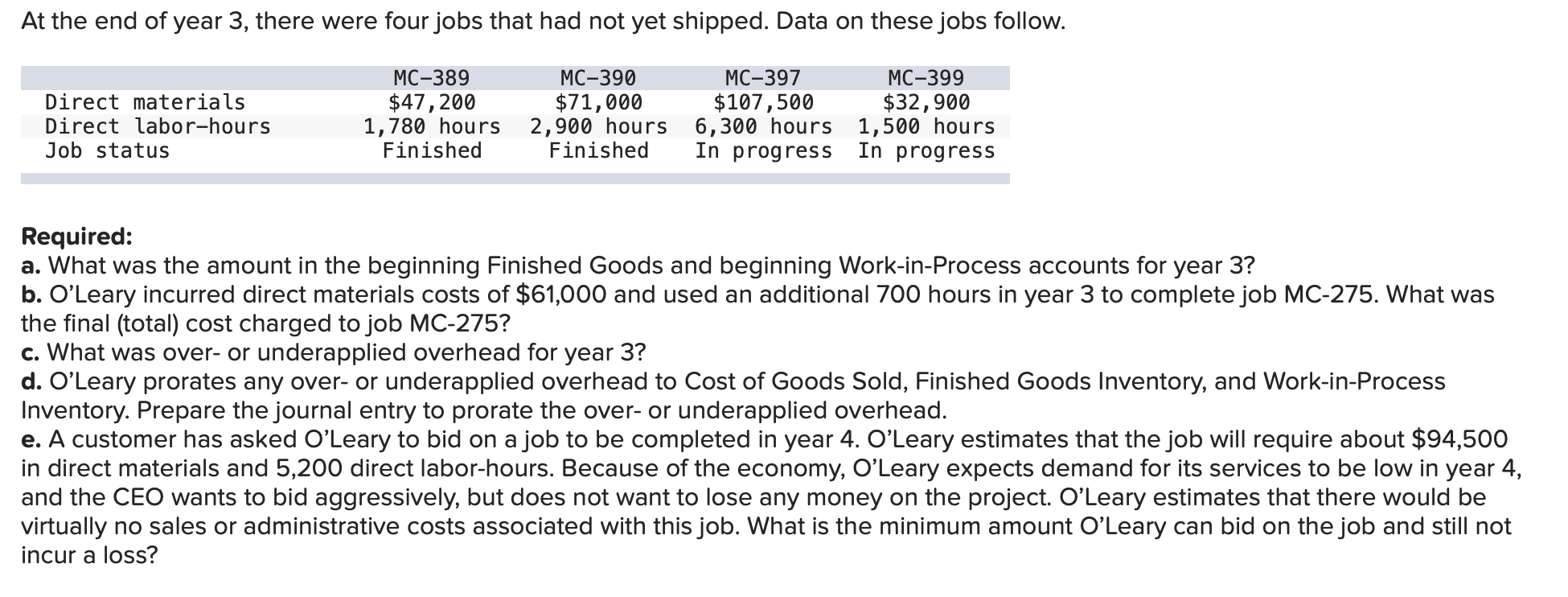Click the MC-389 Finished status cell
The width and height of the screenshot is (1568, 597).
(432, 150)
